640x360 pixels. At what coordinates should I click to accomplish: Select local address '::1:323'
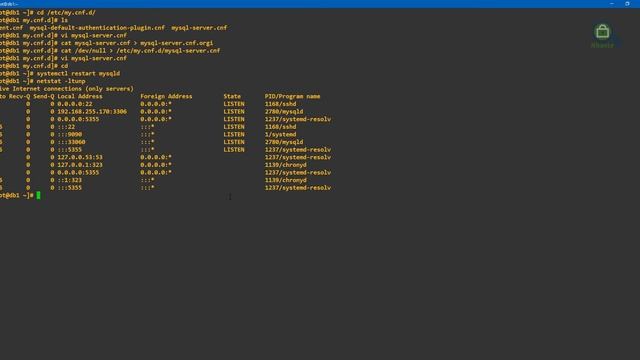69,180
